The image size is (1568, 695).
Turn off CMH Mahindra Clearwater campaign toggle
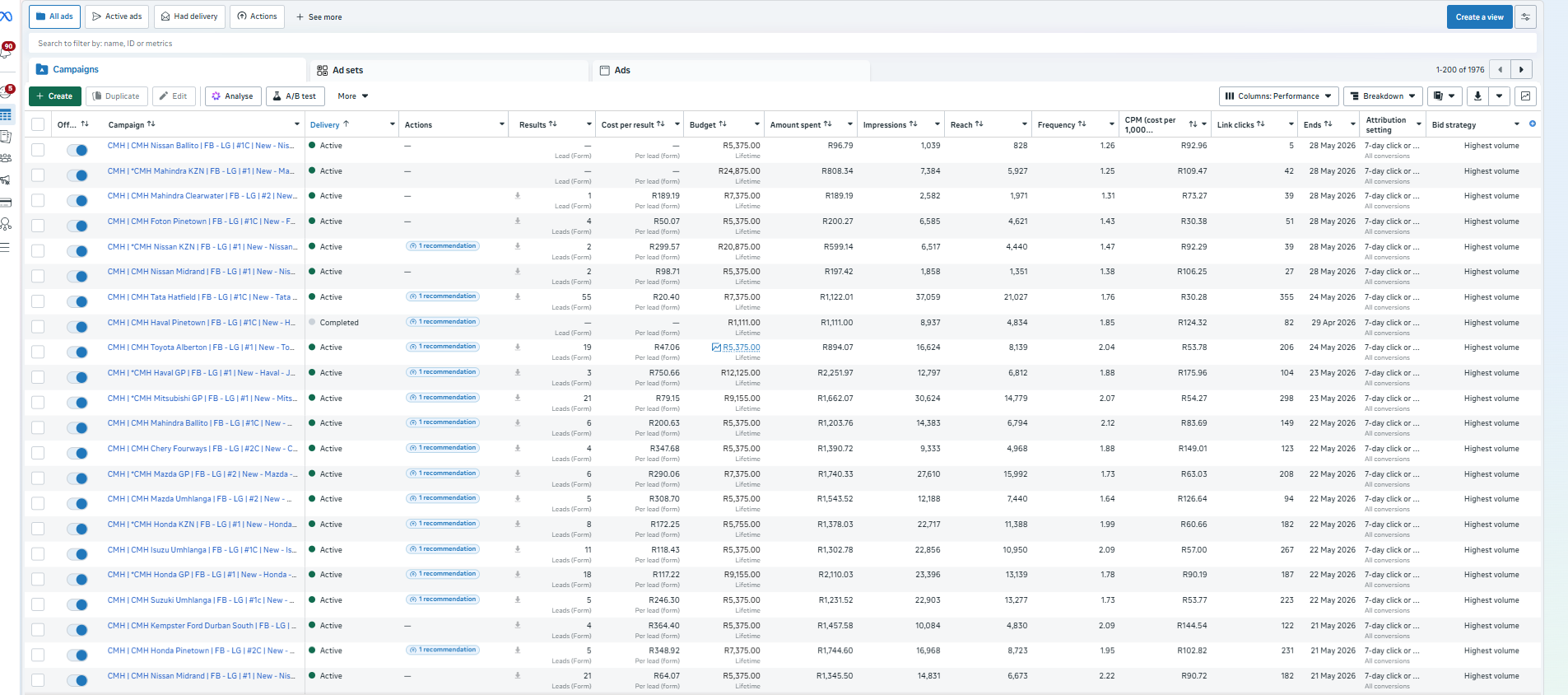(x=77, y=200)
